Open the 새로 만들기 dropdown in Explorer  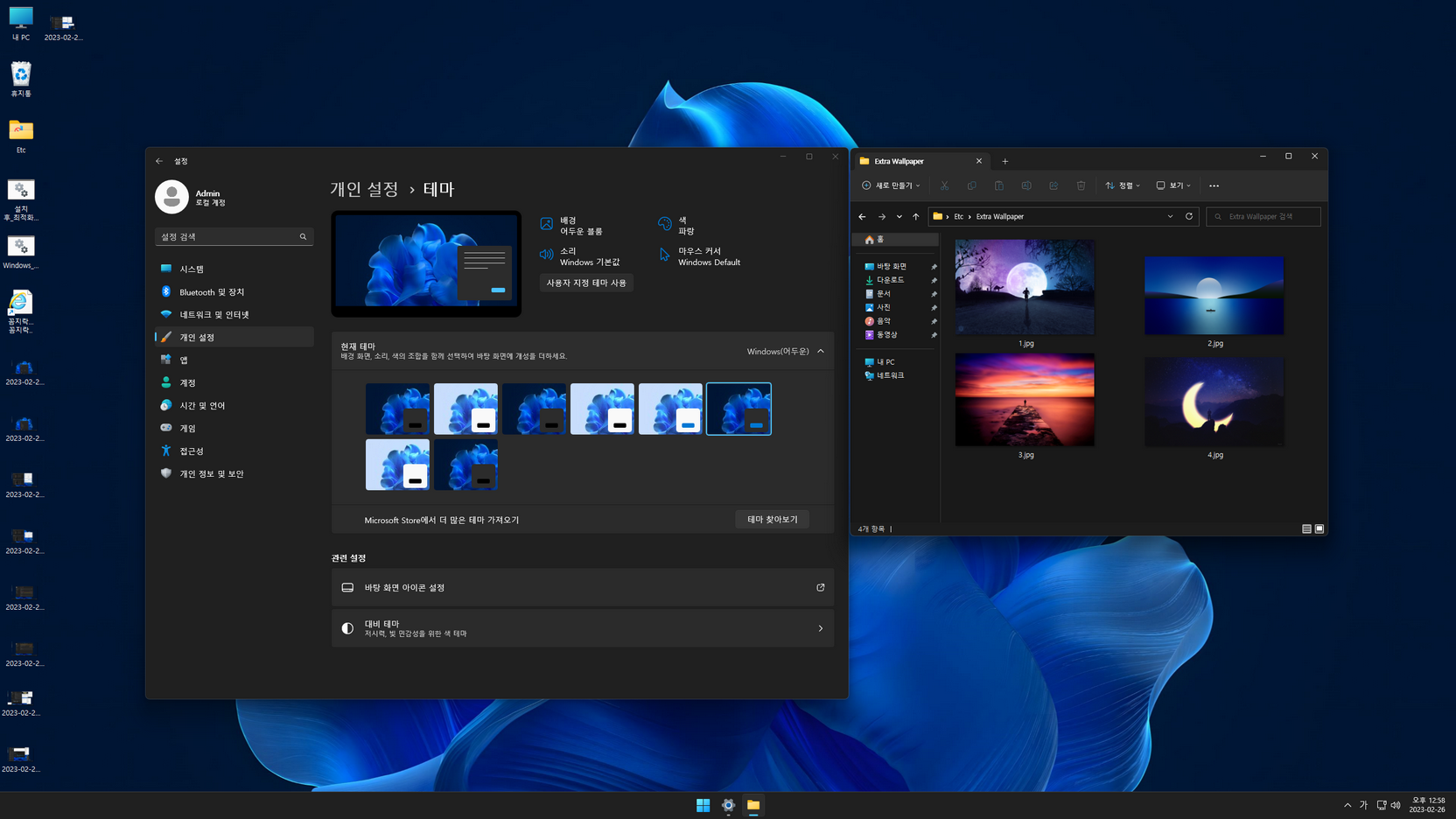pos(891,185)
